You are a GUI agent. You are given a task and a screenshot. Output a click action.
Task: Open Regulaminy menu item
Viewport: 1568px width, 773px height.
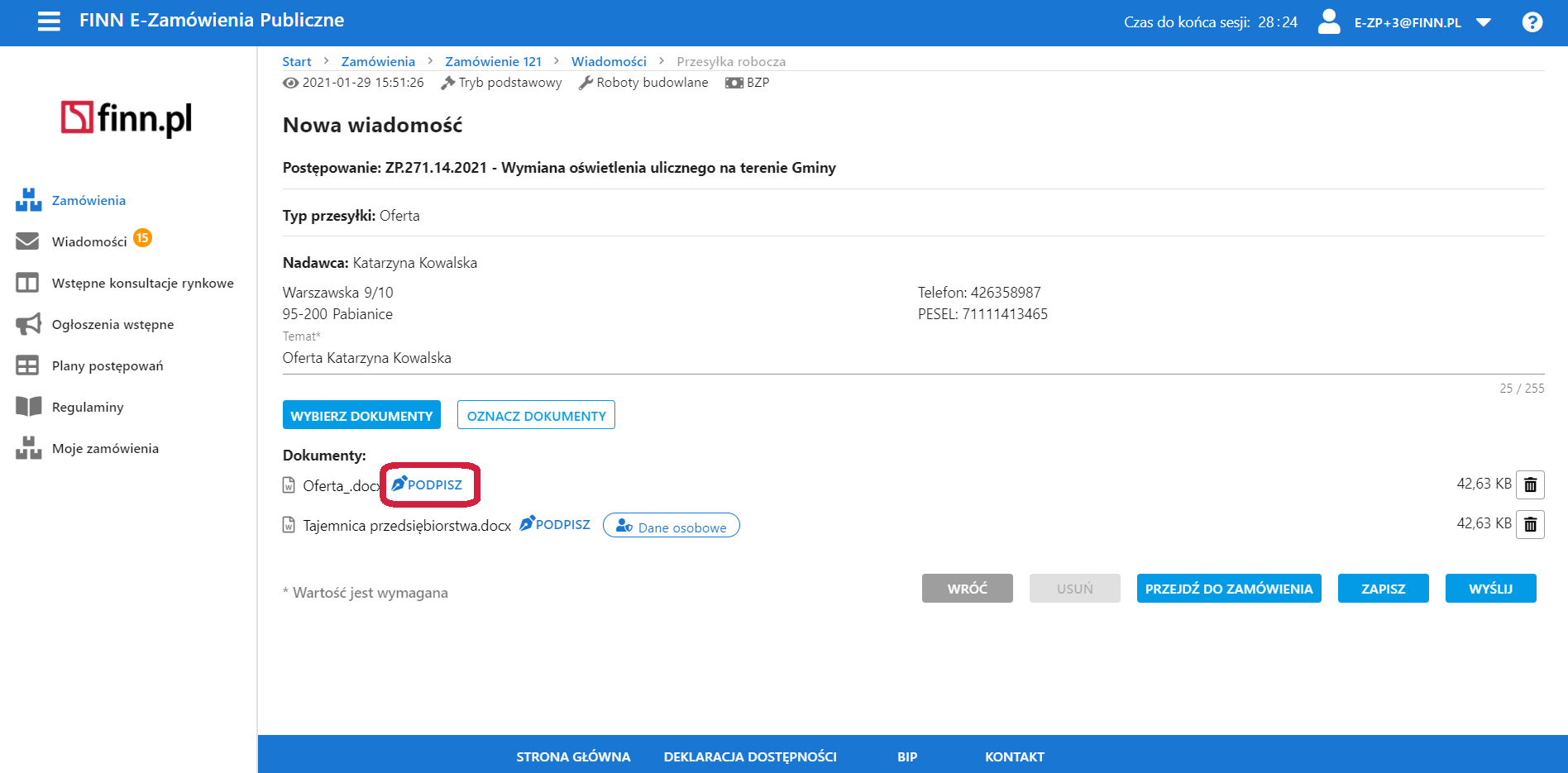(x=88, y=407)
